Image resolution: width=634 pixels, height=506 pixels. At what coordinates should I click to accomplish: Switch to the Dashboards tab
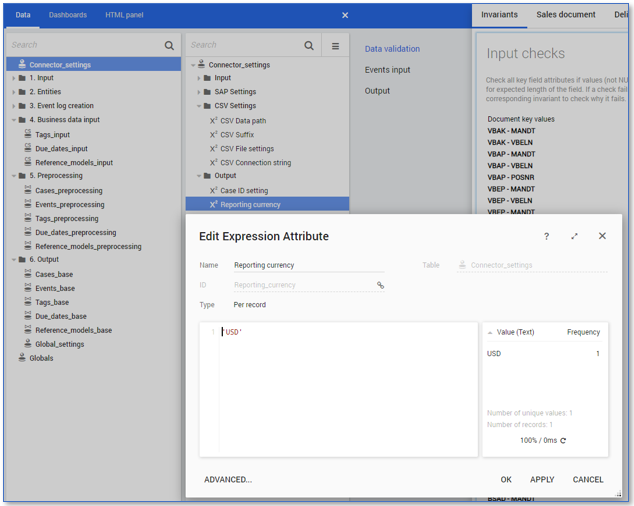[x=68, y=15]
